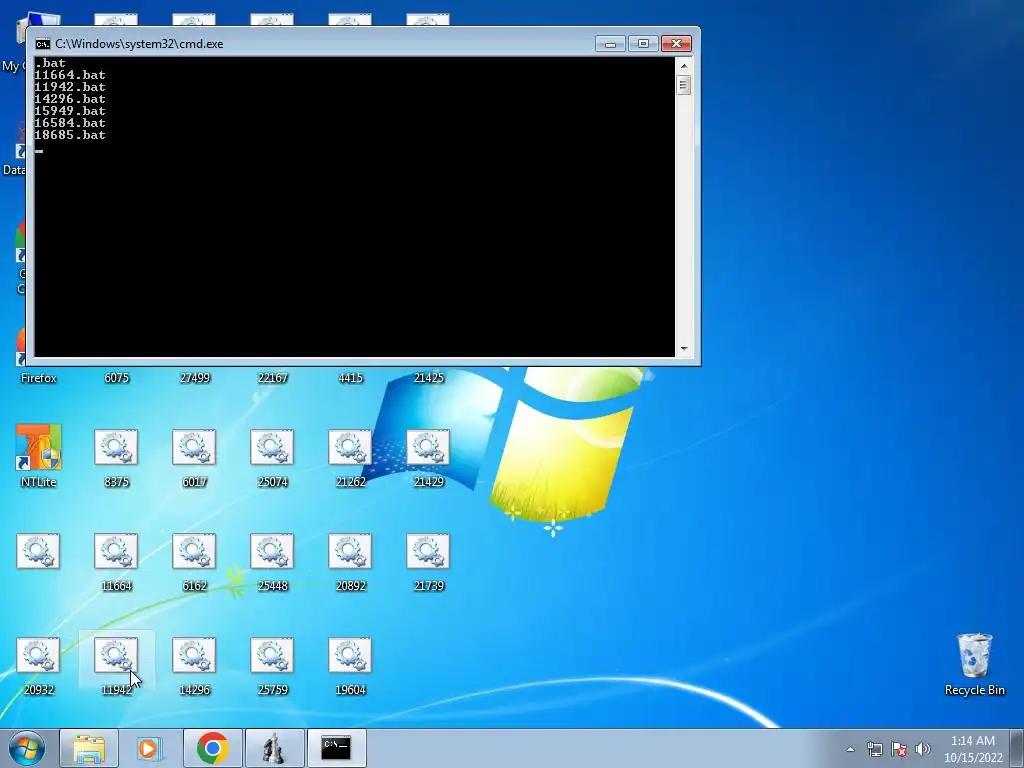
Task: Click the 4415 desktop icon label
Action: click(x=350, y=378)
